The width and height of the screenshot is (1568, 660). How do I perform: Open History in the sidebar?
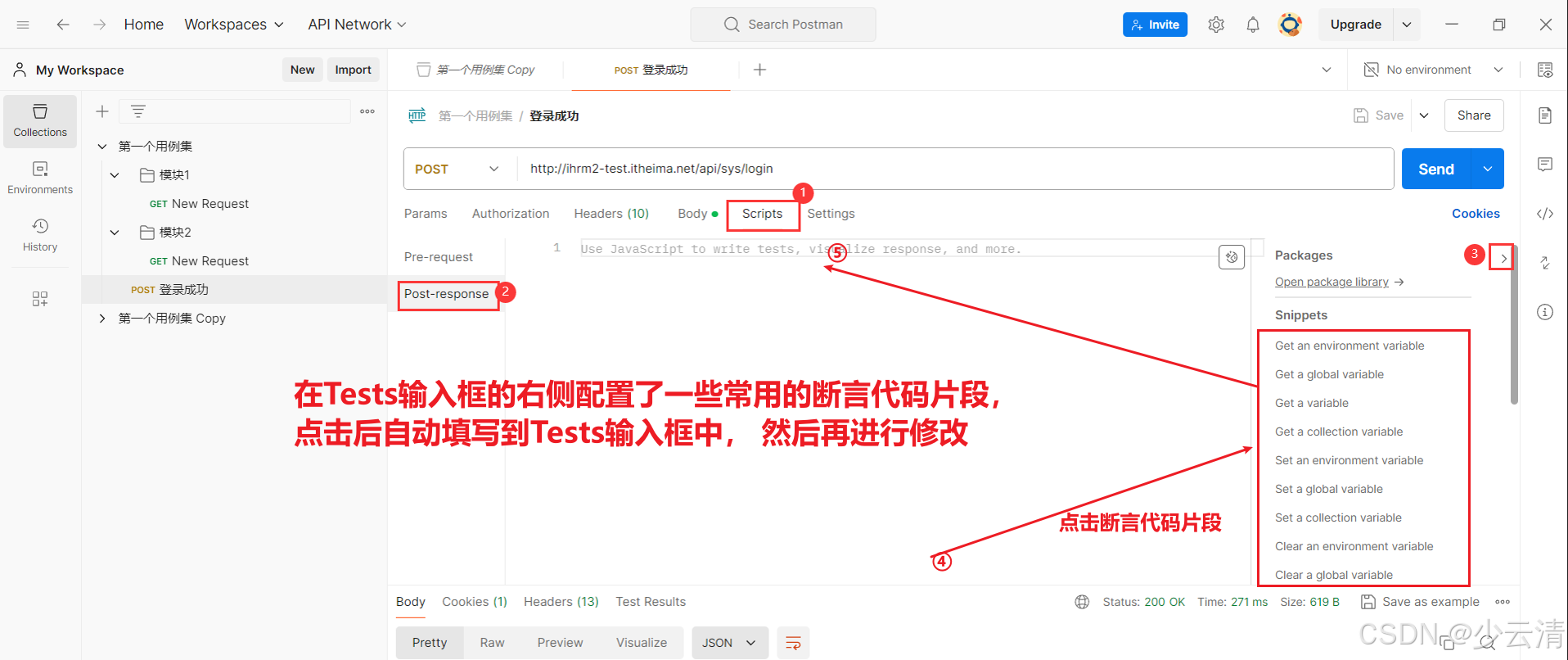[x=40, y=235]
